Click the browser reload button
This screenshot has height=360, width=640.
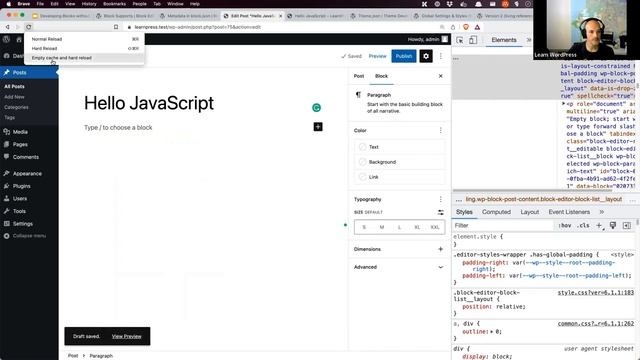tap(29, 27)
